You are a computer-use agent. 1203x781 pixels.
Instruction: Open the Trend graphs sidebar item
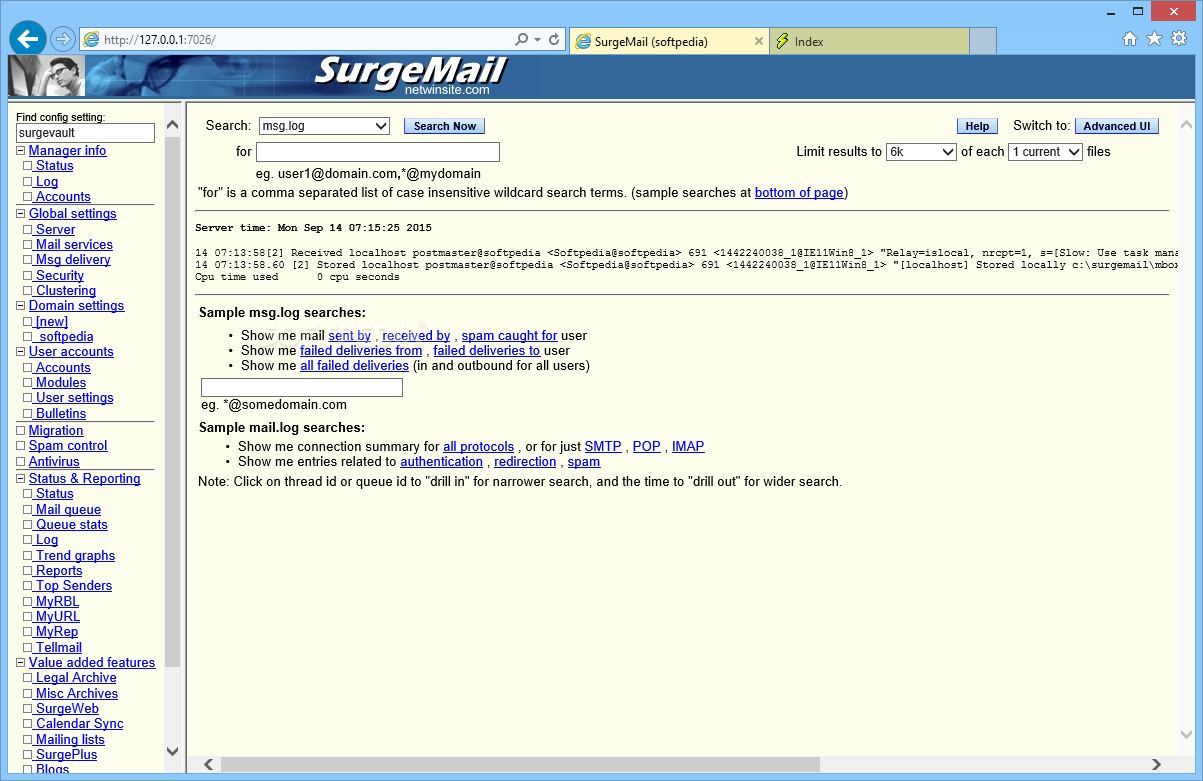pos(74,556)
